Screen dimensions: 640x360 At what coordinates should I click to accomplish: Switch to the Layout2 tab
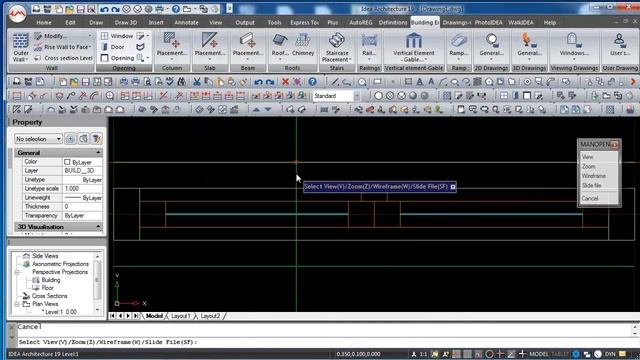pos(210,316)
